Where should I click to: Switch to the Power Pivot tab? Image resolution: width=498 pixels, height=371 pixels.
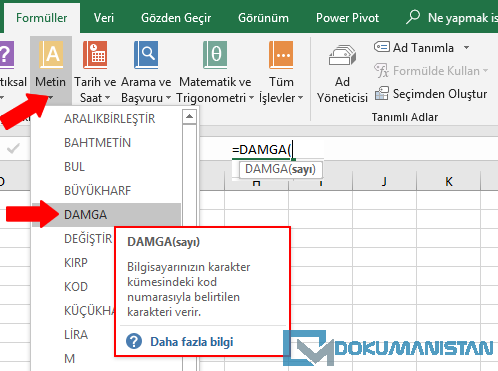coord(347,18)
